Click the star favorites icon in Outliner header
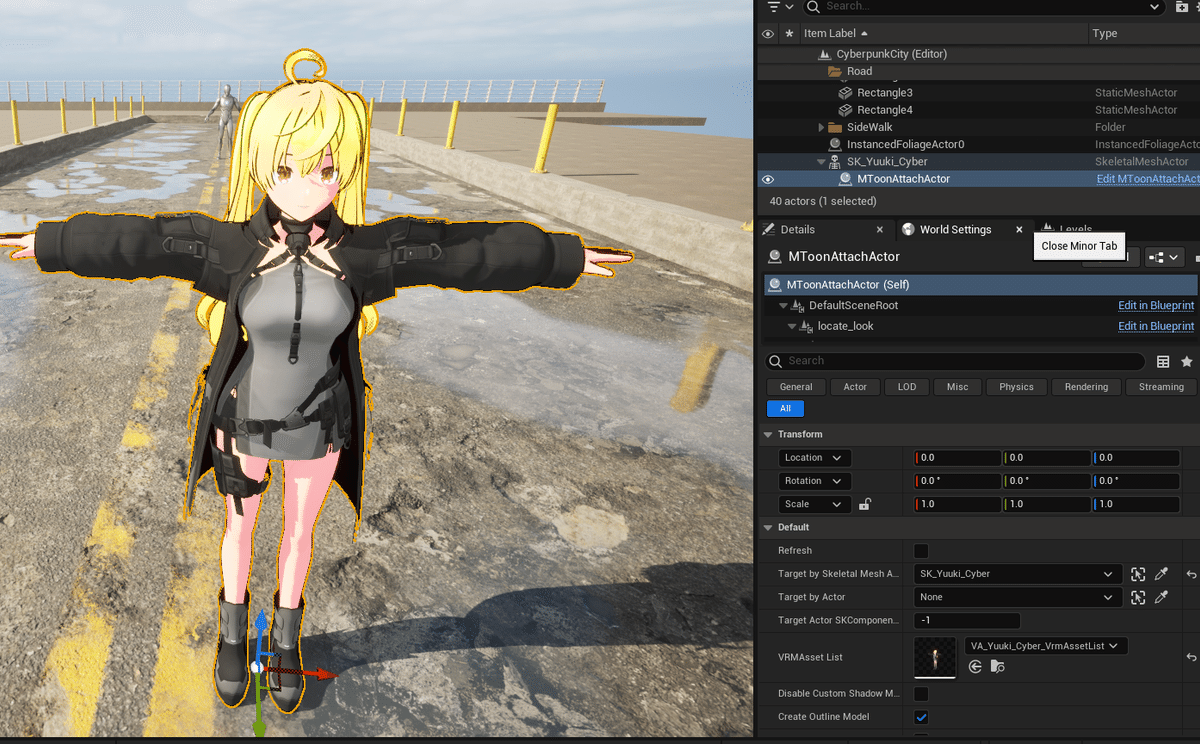The image size is (1200, 744). pos(789,33)
